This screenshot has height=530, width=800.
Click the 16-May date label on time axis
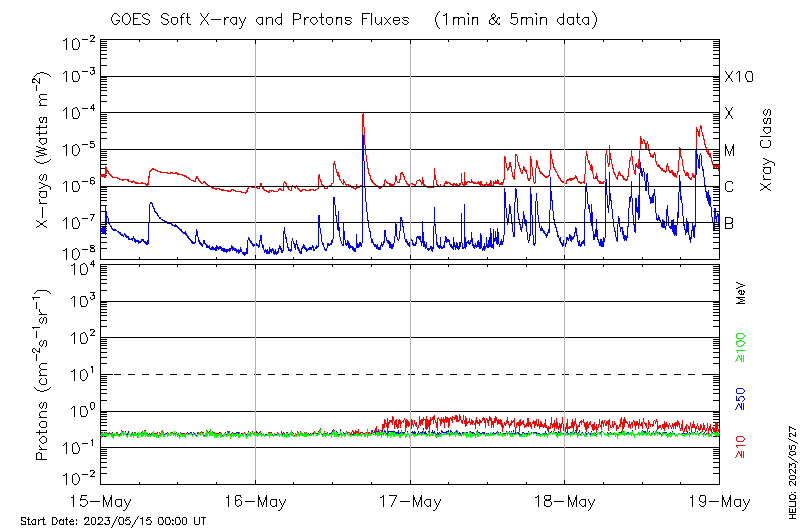coord(256,500)
